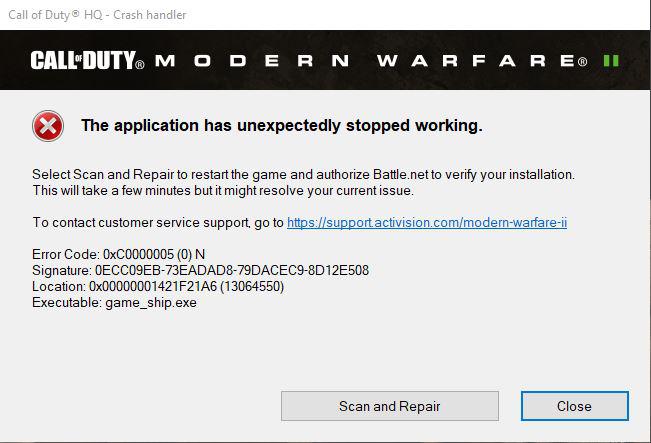
Task: Close the crash handler dialog
Action: click(574, 406)
